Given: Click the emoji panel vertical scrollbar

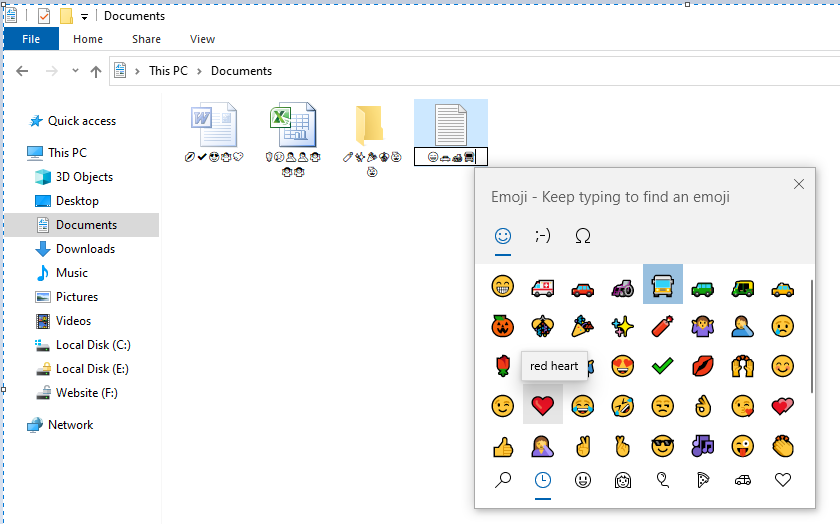Looking at the screenshot, I should point(812,336).
